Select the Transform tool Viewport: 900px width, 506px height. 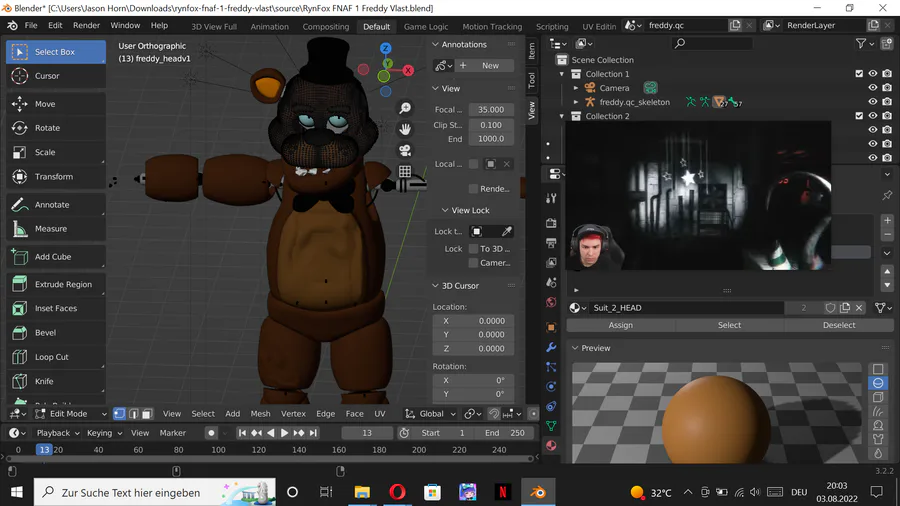click(x=56, y=177)
